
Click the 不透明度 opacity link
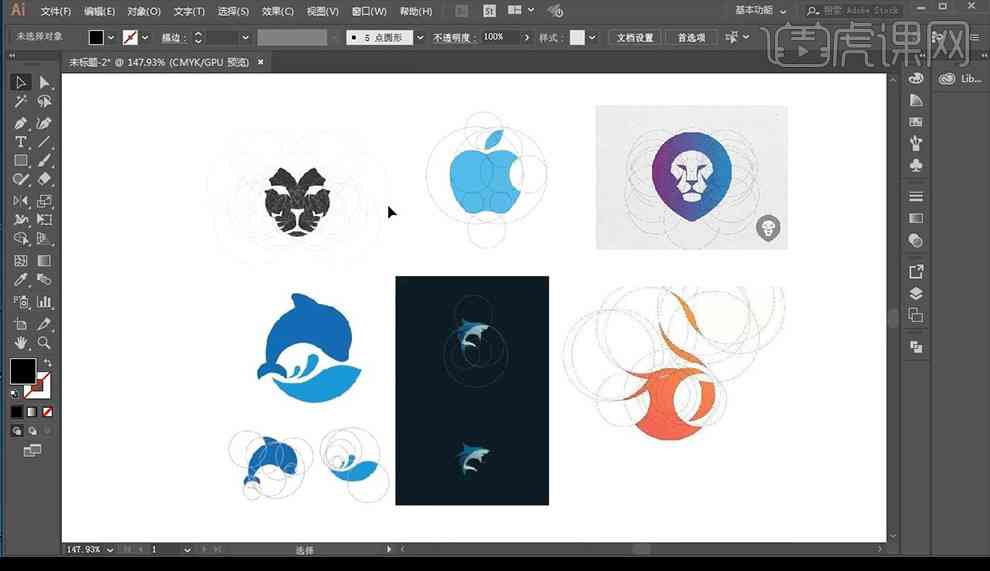(451, 38)
